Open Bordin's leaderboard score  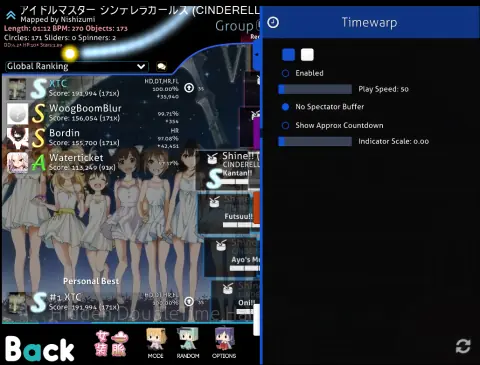[x=93, y=138]
